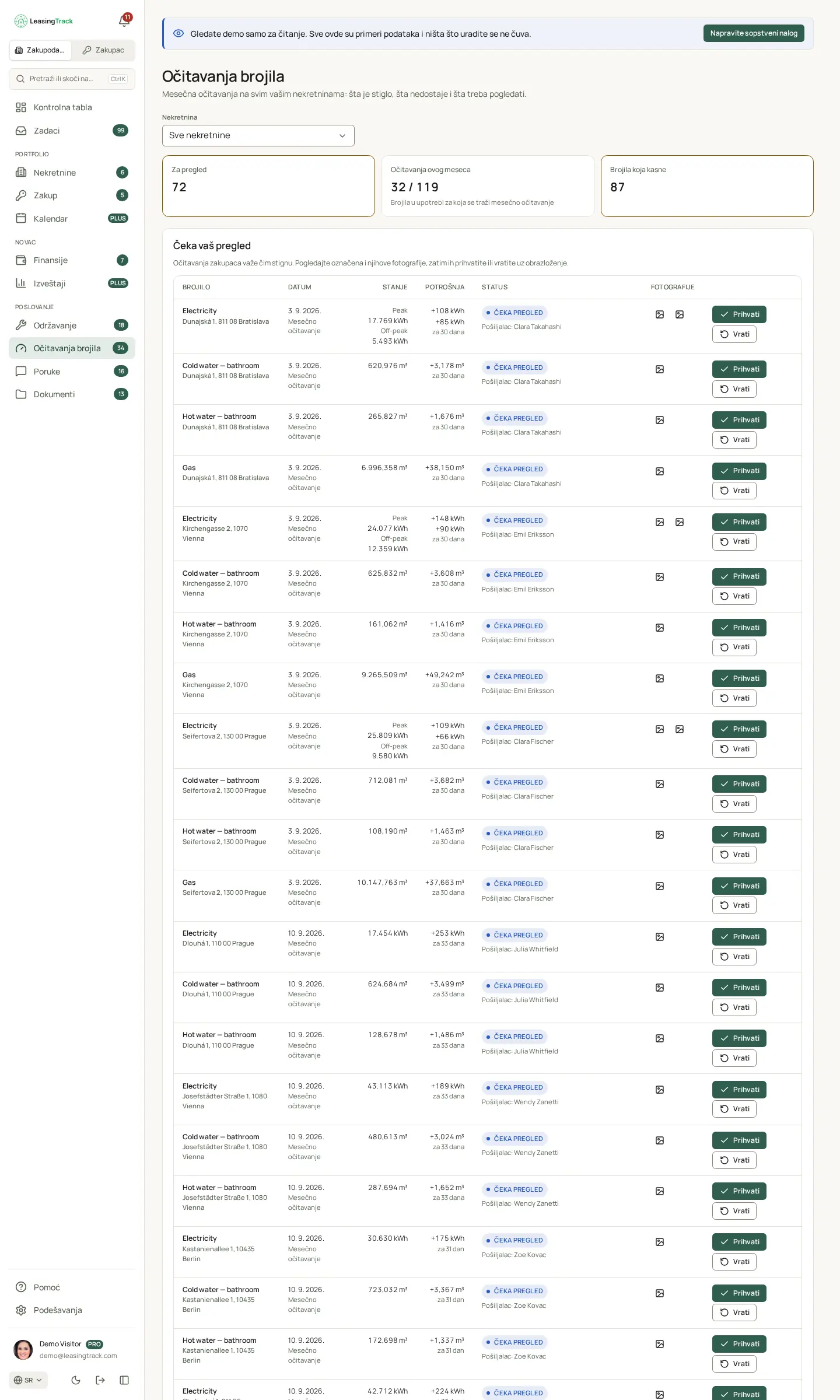Switch to the Zakupodavac role tab

click(x=40, y=50)
